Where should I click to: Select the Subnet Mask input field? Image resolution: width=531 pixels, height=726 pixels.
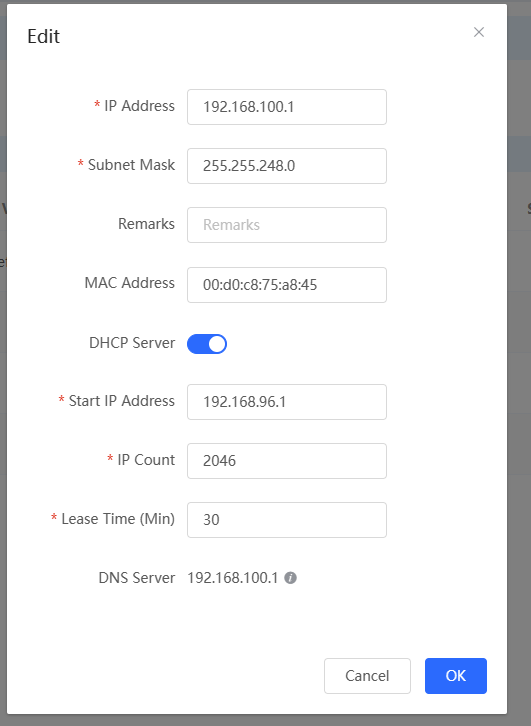287,166
